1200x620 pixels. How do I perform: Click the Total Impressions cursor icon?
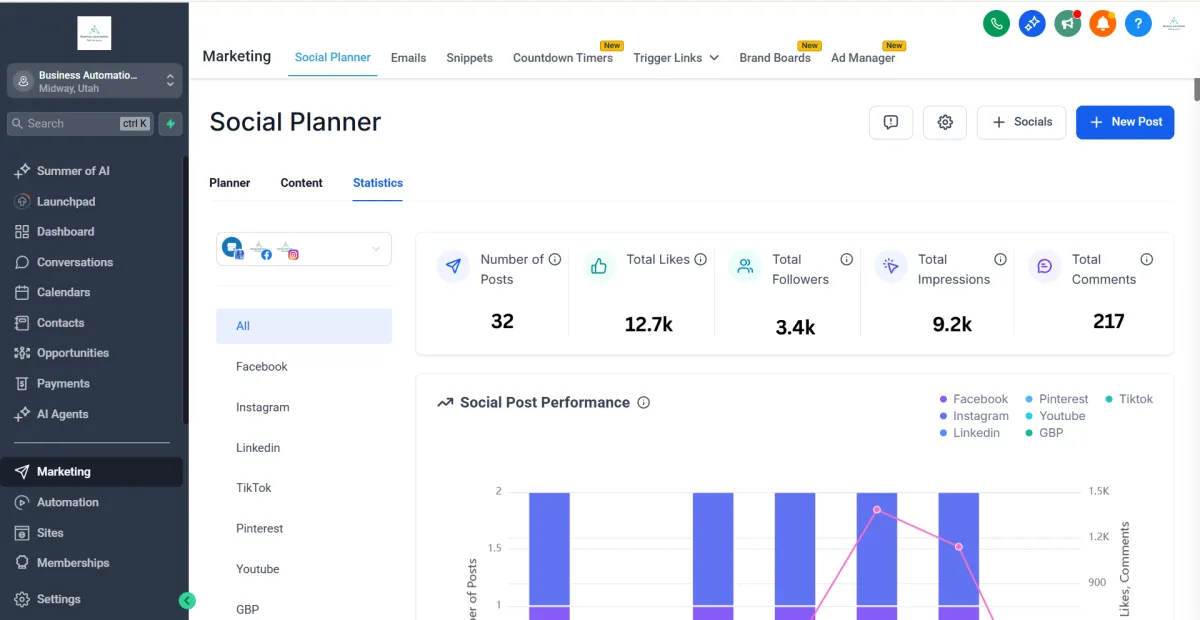point(891,266)
